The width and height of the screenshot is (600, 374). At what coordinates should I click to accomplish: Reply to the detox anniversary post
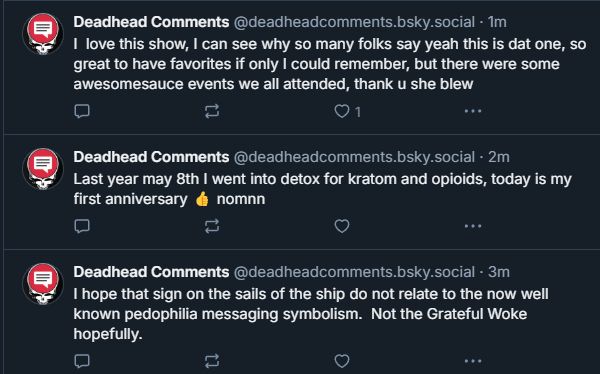(82, 226)
